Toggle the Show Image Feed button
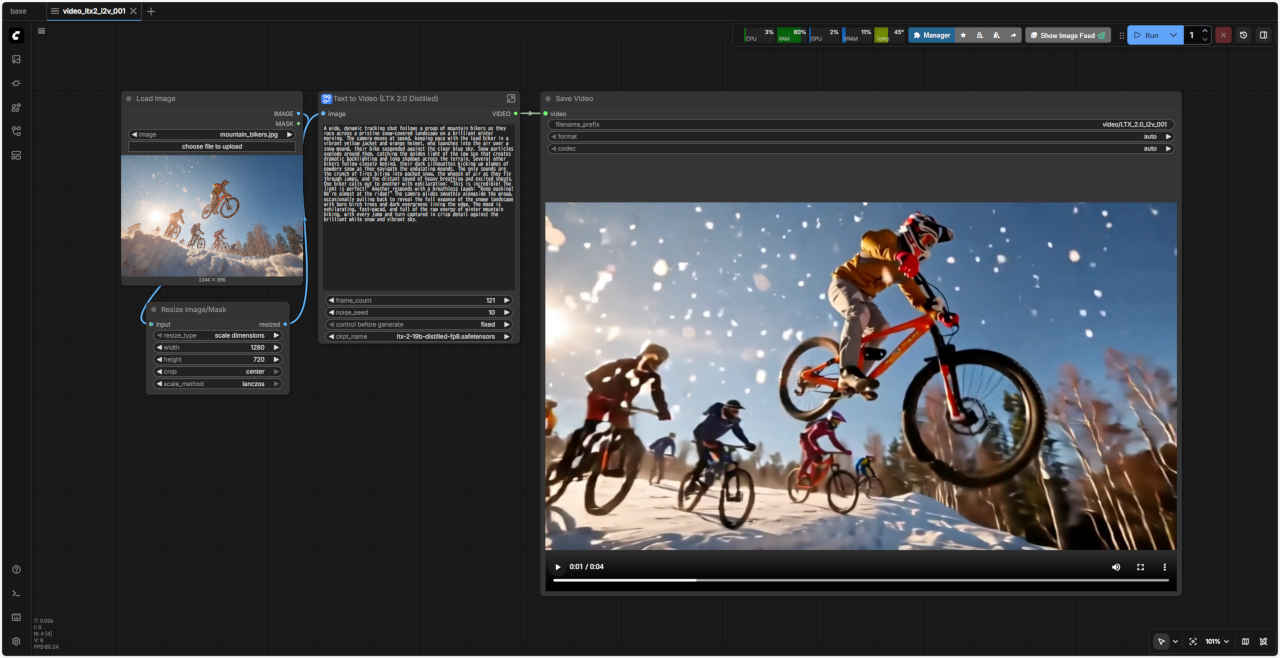This screenshot has width=1280, height=658. [1067, 35]
